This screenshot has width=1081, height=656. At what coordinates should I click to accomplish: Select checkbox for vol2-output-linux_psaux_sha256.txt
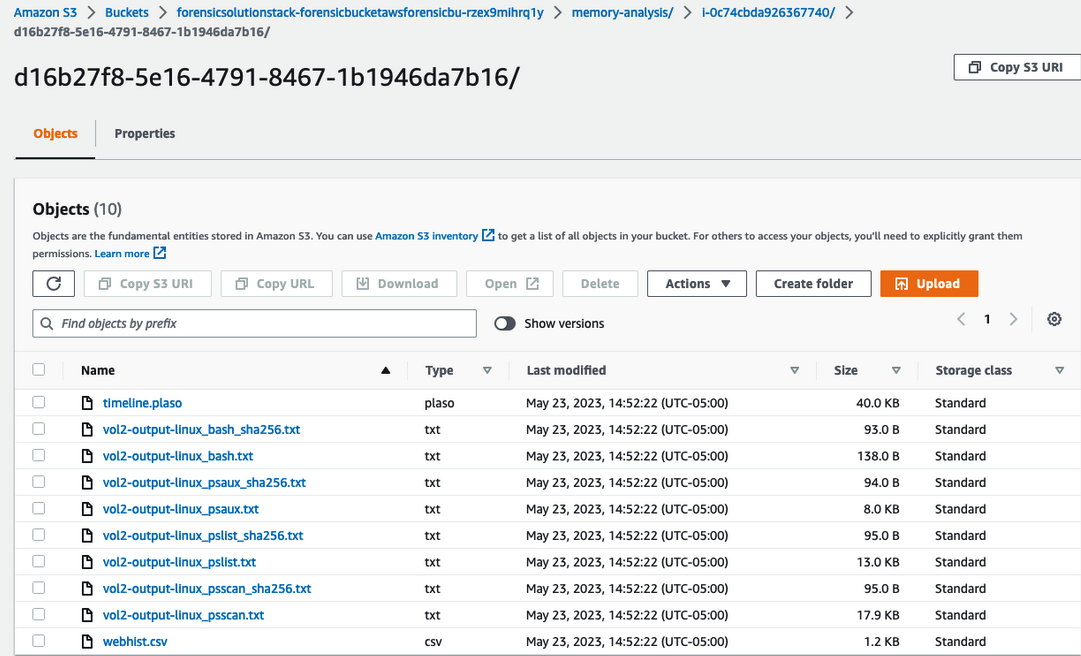39,482
